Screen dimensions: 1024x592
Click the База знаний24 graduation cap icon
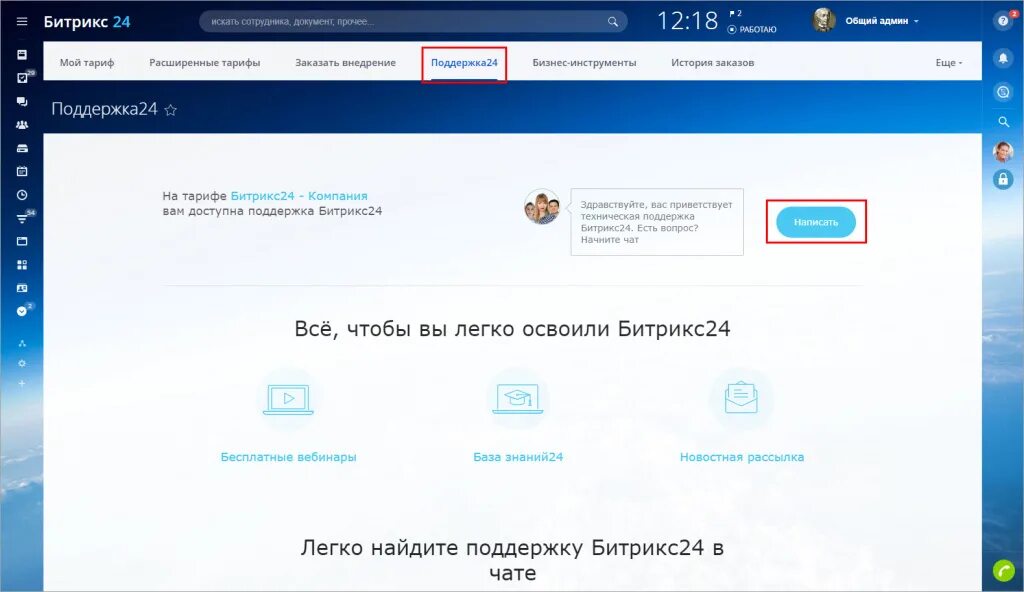click(518, 399)
